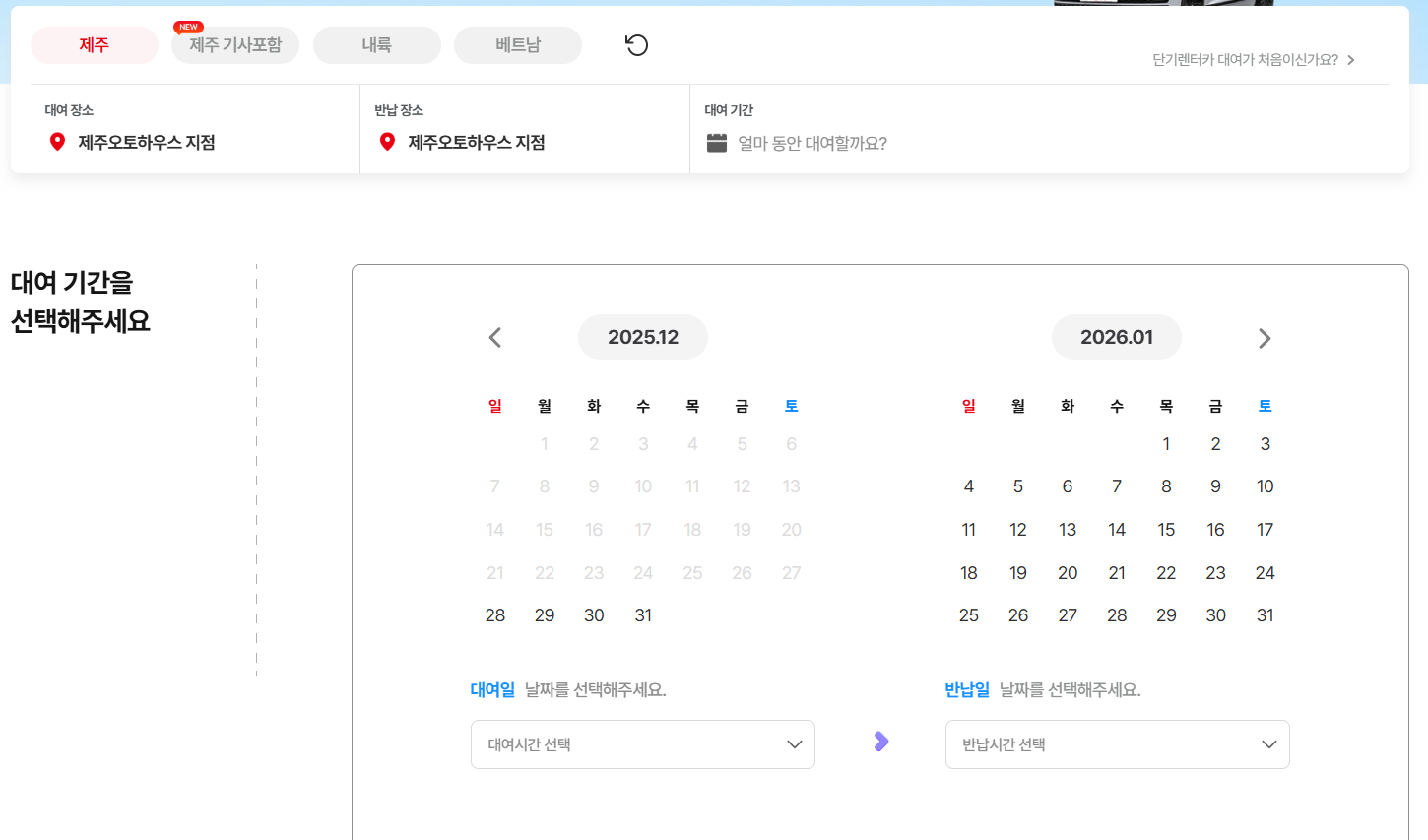Image resolution: width=1428 pixels, height=840 pixels.
Task: Select the 제주 region tab
Action: coord(94,45)
